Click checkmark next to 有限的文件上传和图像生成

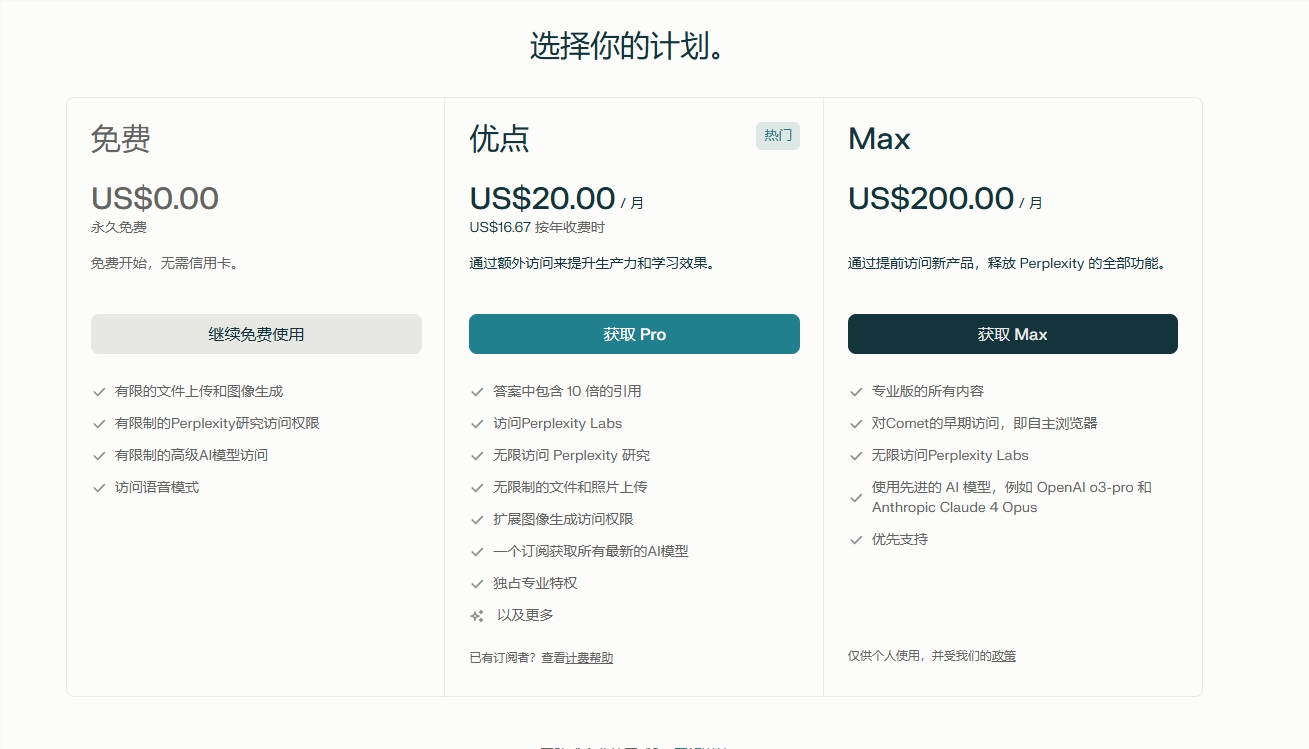coord(99,392)
